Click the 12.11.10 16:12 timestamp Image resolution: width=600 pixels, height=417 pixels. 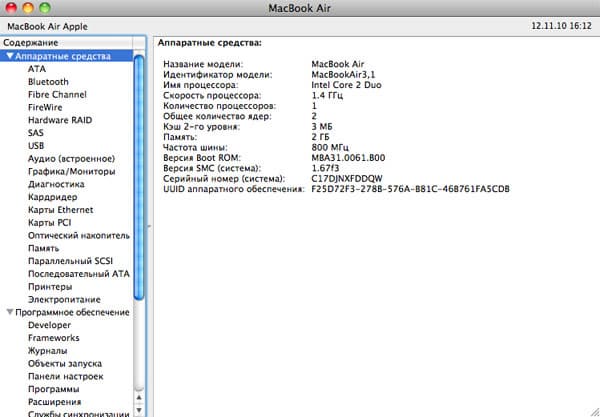561,26
